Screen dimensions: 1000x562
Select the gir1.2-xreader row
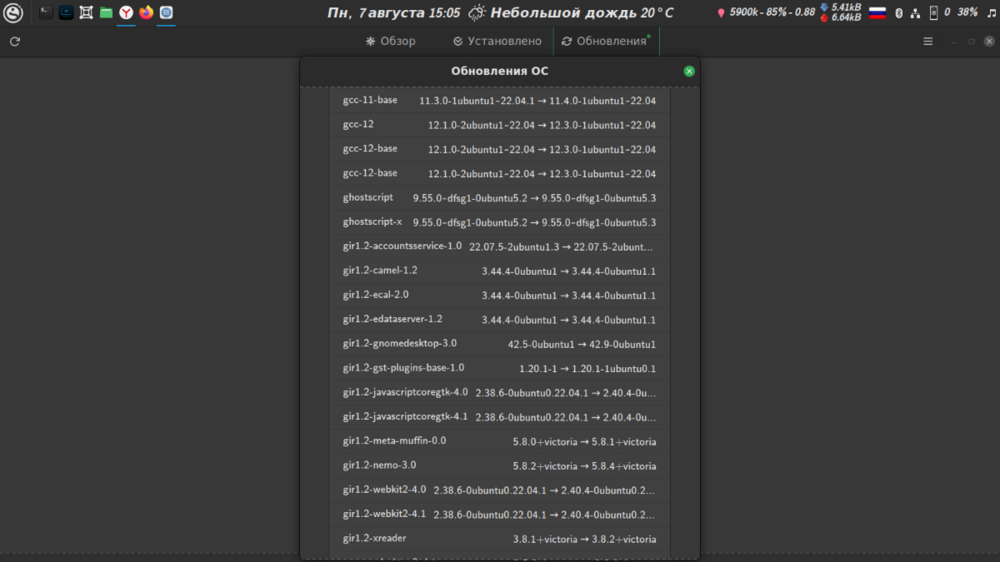pos(499,538)
